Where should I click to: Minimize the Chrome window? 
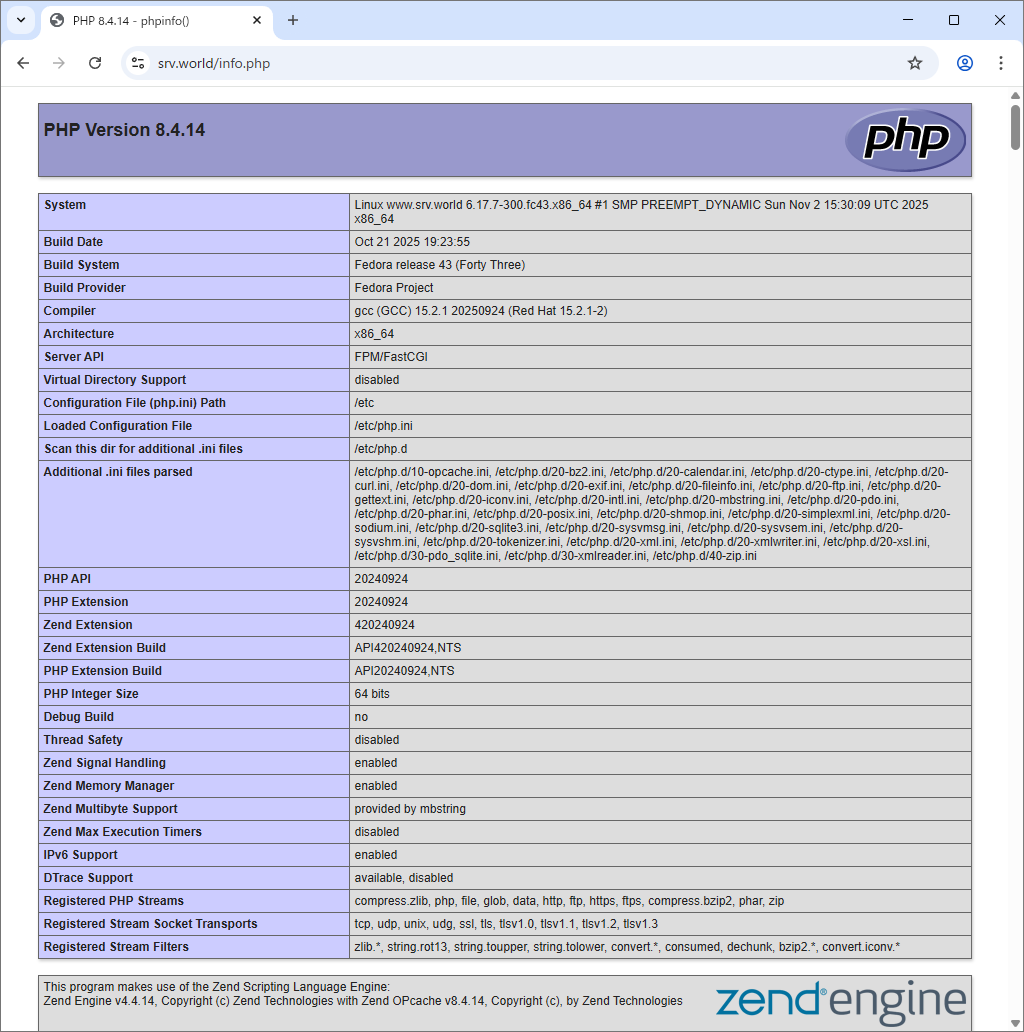click(908, 20)
